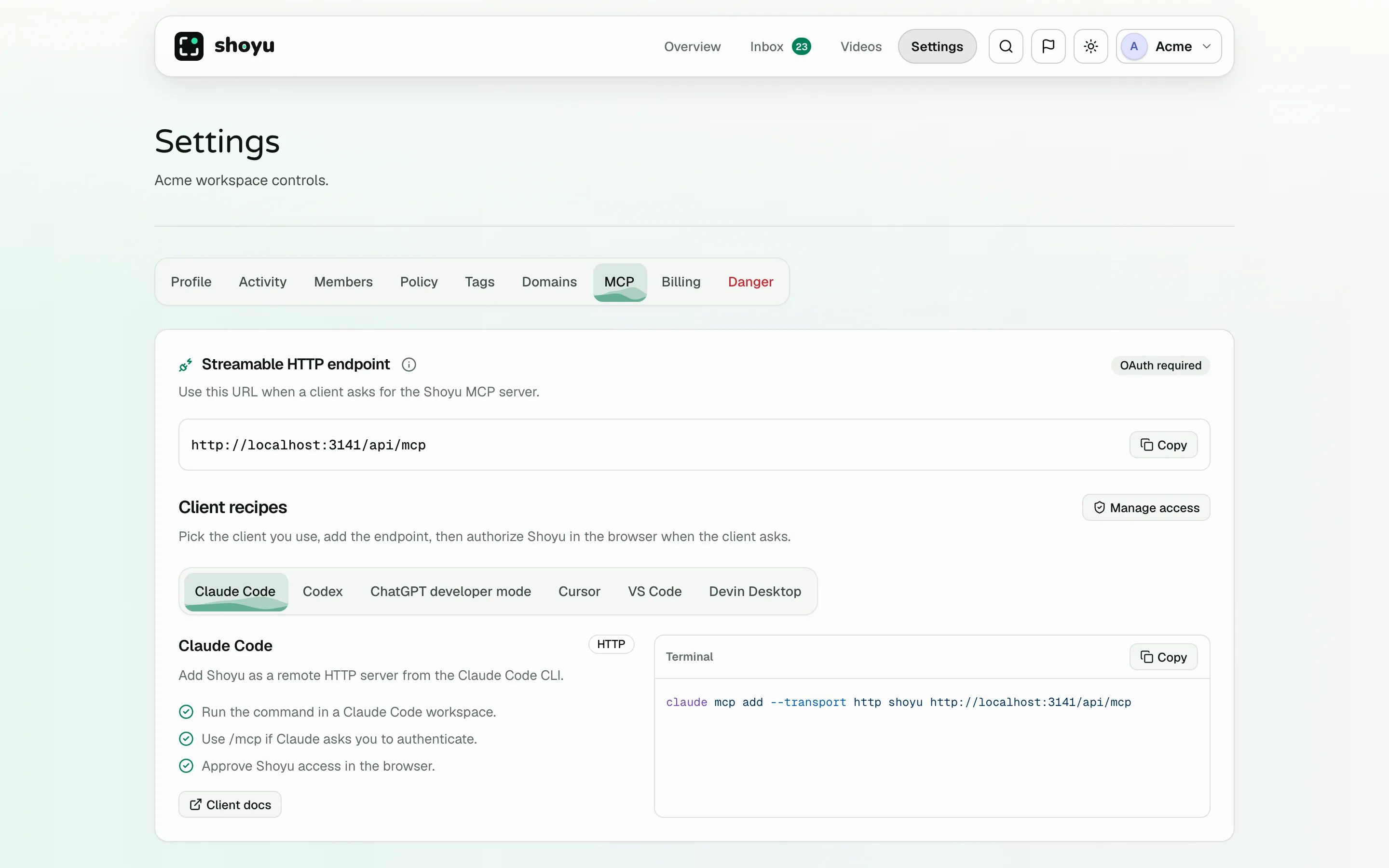Image resolution: width=1389 pixels, height=868 pixels.
Task: Click the flag icon in header
Action: tap(1048, 46)
